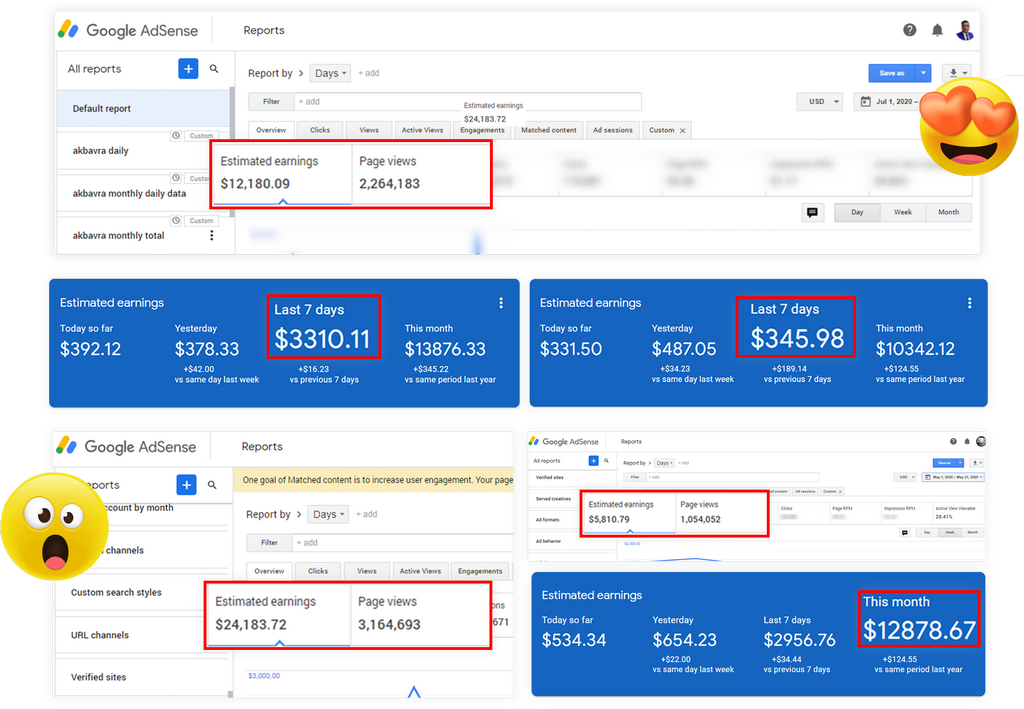
Task: Select the Views tab in the $12,180.09 report
Action: (x=368, y=130)
